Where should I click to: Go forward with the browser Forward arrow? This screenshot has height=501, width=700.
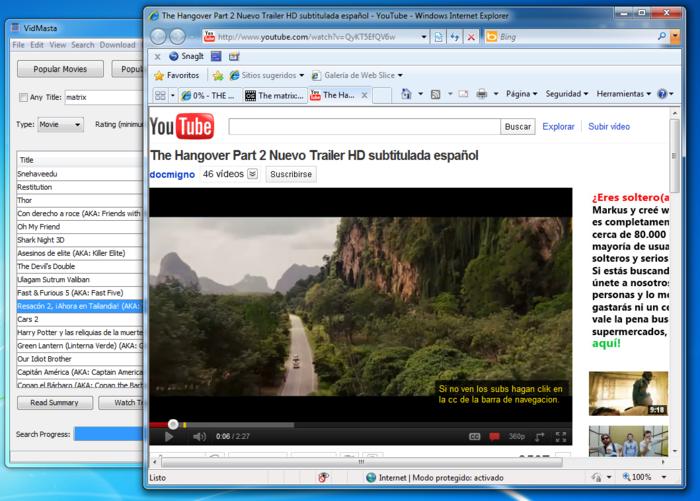coord(178,37)
